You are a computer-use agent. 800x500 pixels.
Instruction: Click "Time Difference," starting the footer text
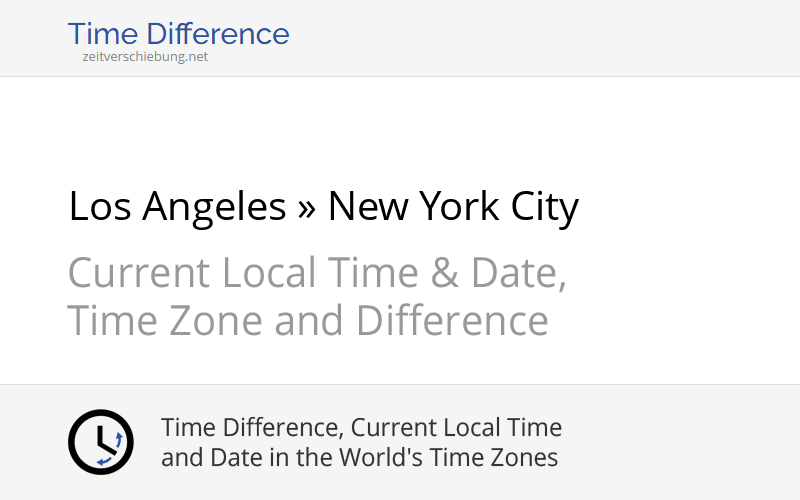[x=253, y=428]
